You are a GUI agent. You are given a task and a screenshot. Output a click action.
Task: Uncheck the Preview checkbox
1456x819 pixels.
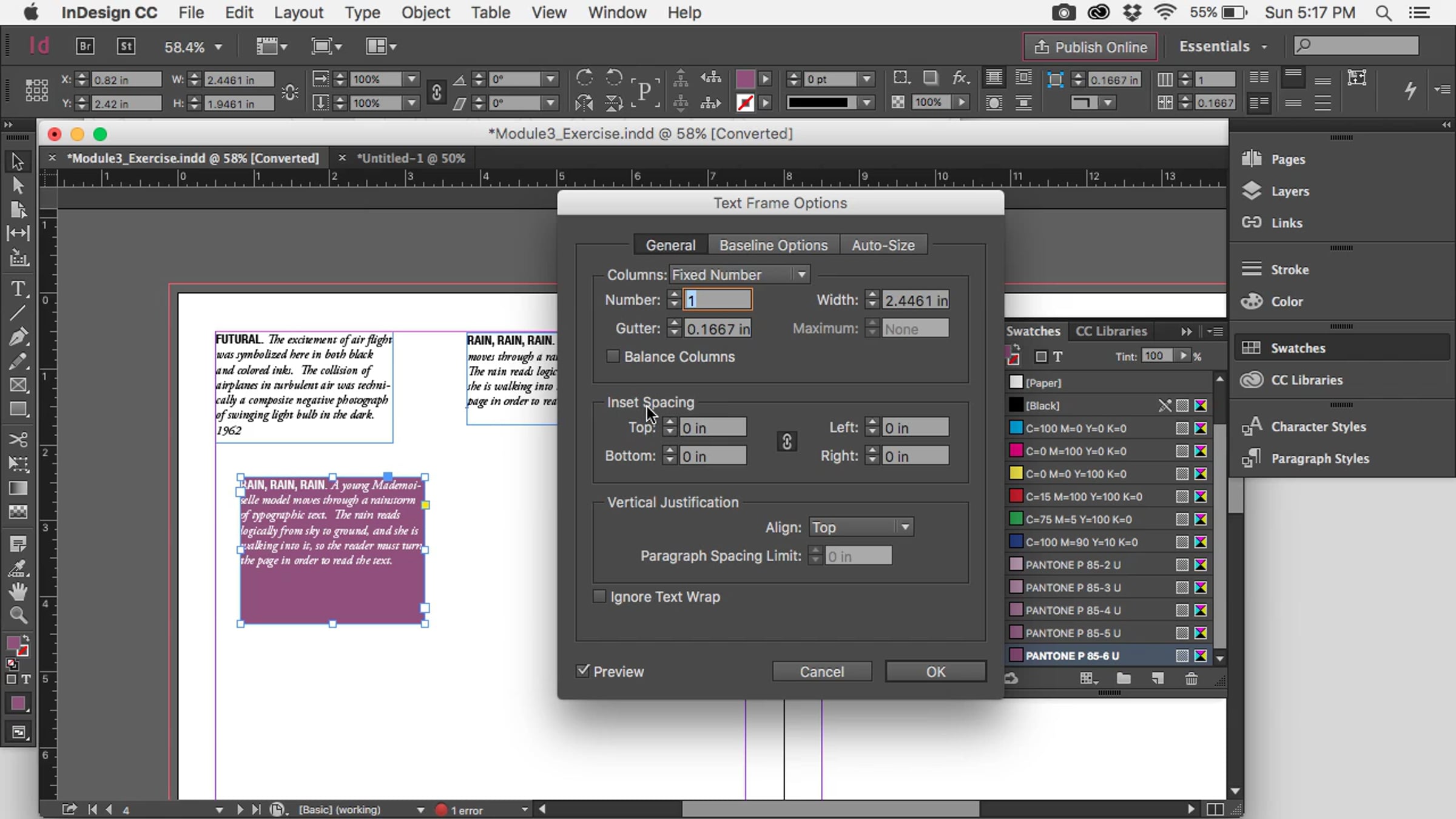tap(583, 671)
